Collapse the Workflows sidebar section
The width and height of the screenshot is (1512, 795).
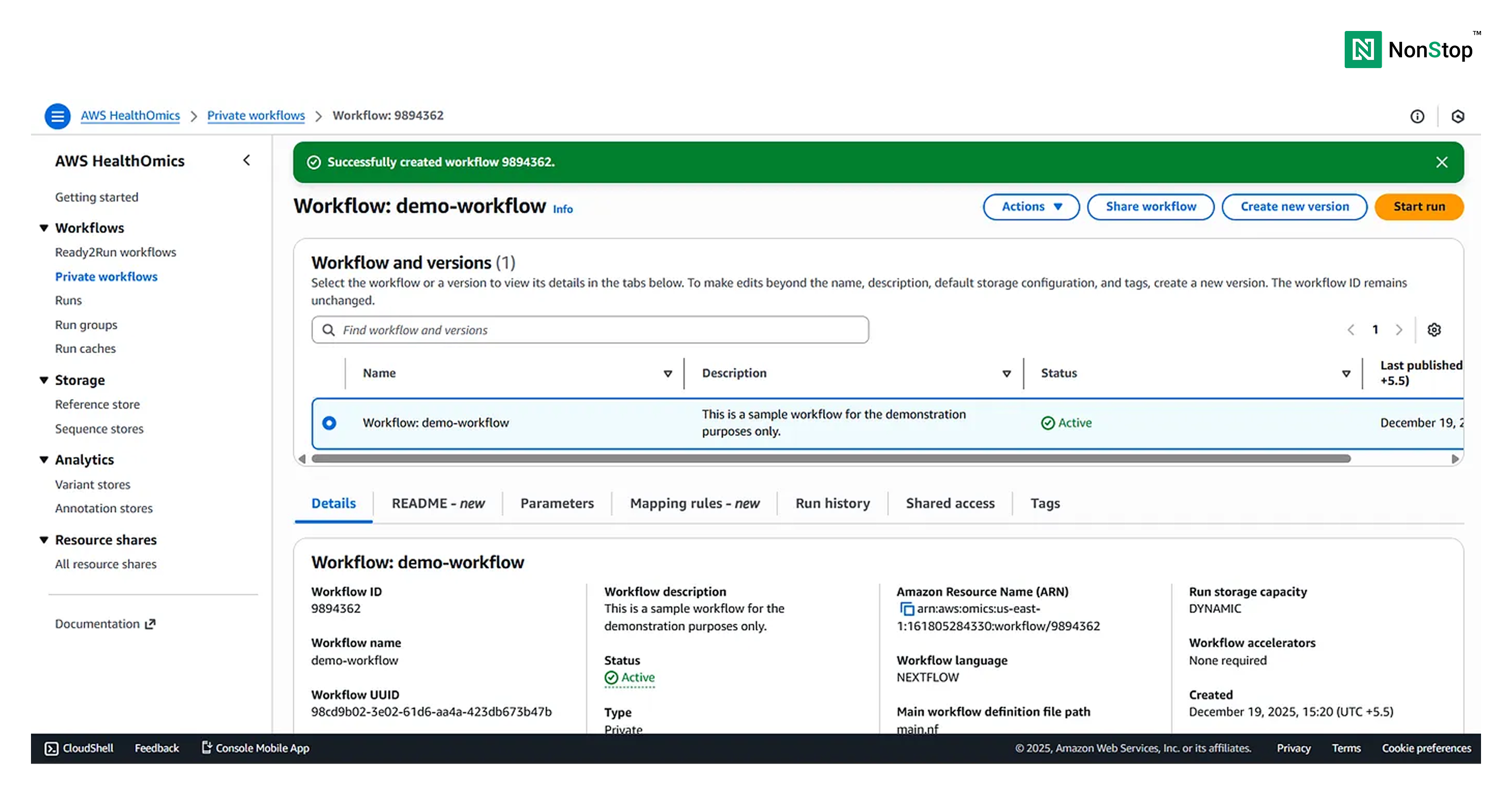click(x=44, y=228)
